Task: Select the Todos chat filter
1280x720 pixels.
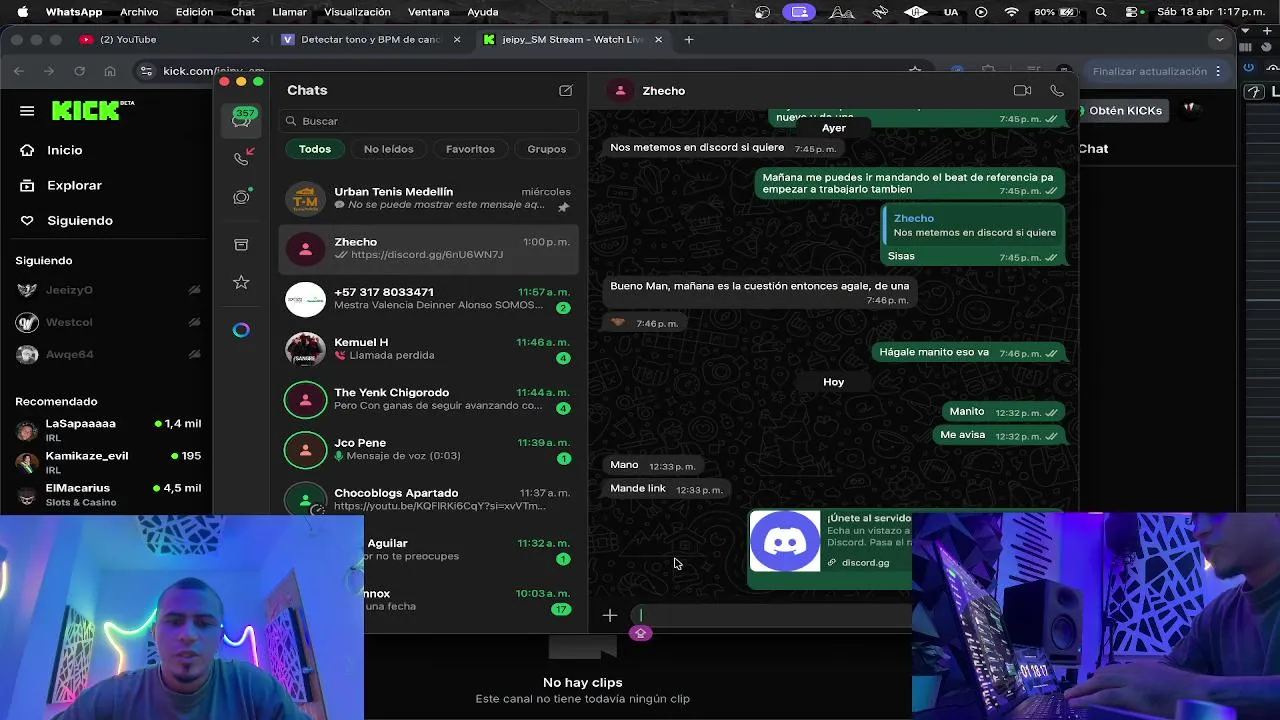Action: 314,149
